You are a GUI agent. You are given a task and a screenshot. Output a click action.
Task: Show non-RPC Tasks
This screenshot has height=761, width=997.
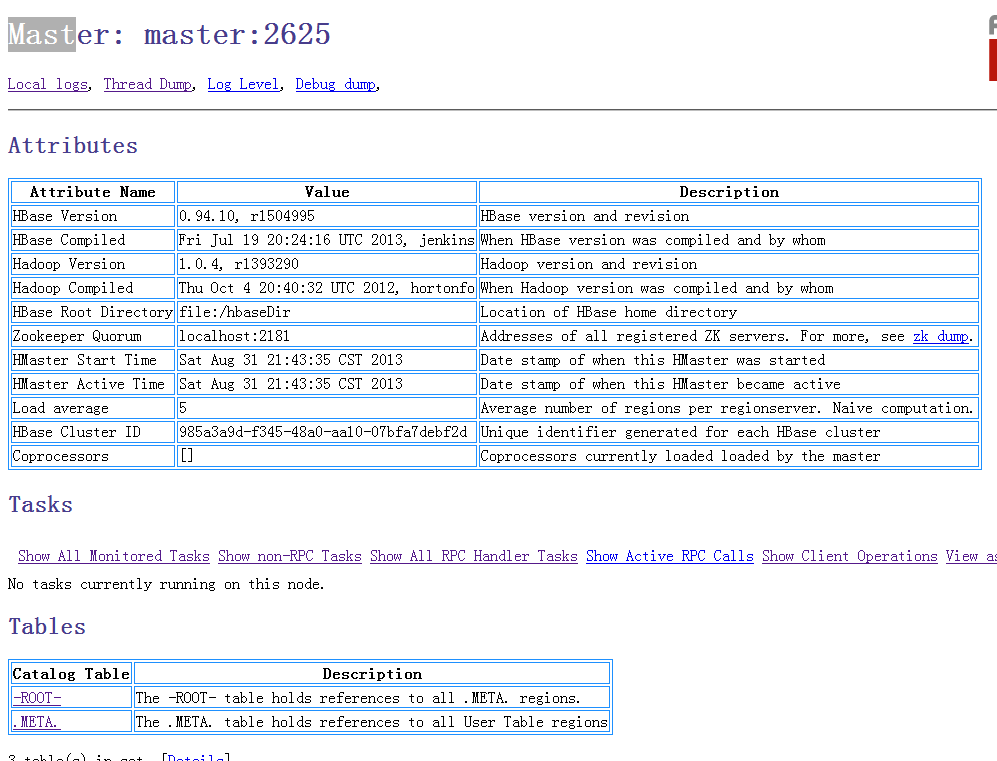tap(289, 556)
